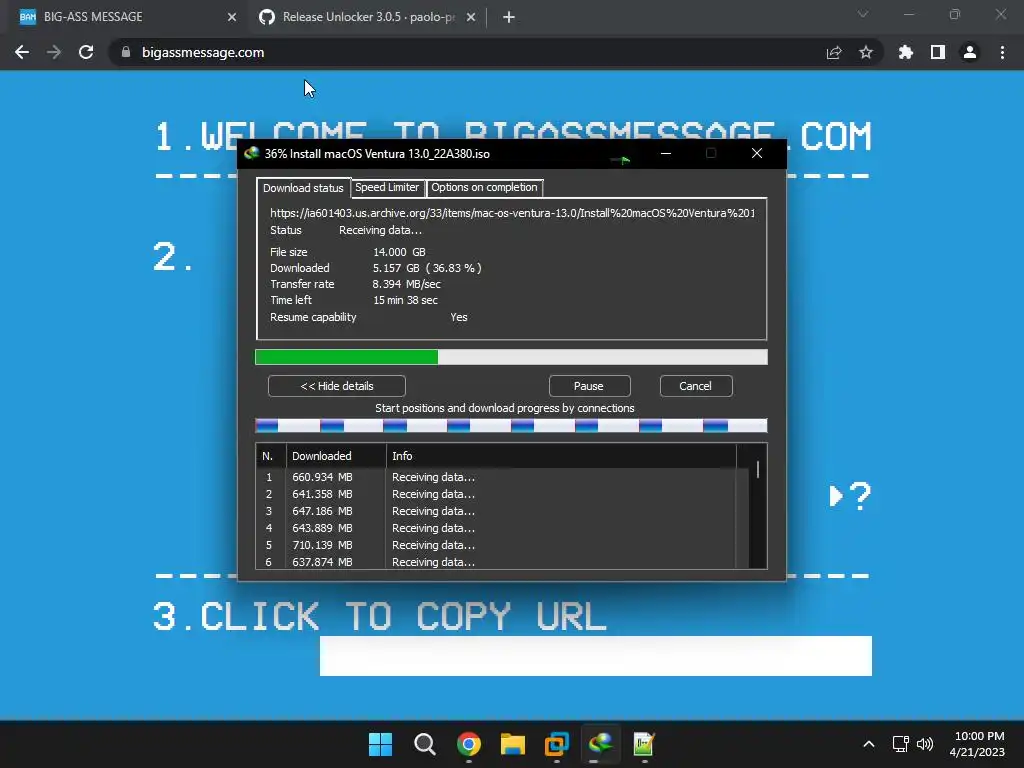
Task: Open Chrome profile avatar
Action: point(970,52)
